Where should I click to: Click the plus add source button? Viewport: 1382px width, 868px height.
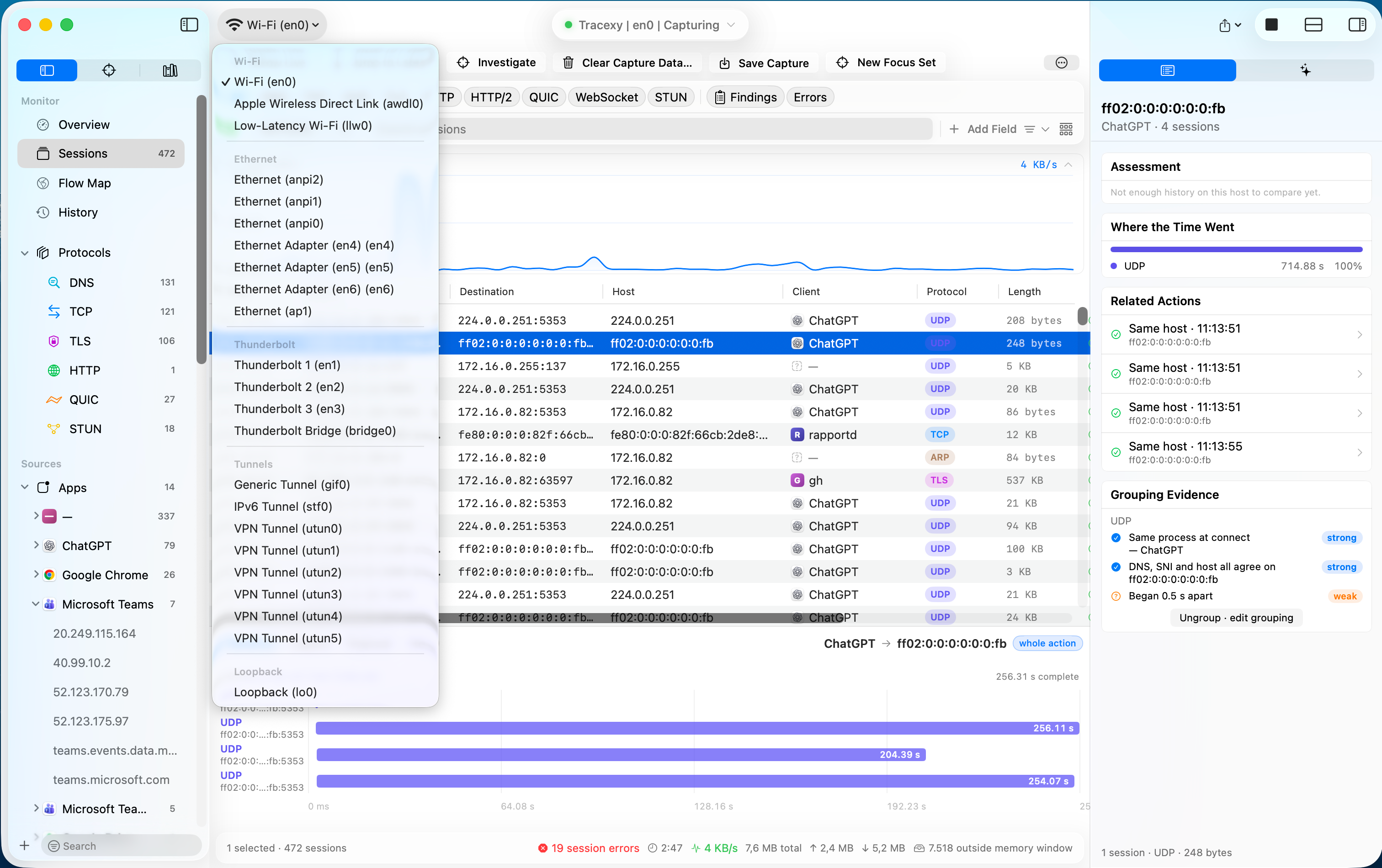[24, 845]
